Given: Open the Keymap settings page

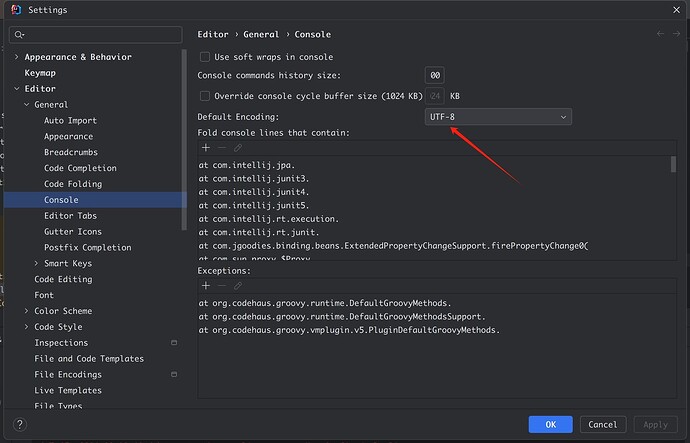Looking at the screenshot, I should 40,73.
